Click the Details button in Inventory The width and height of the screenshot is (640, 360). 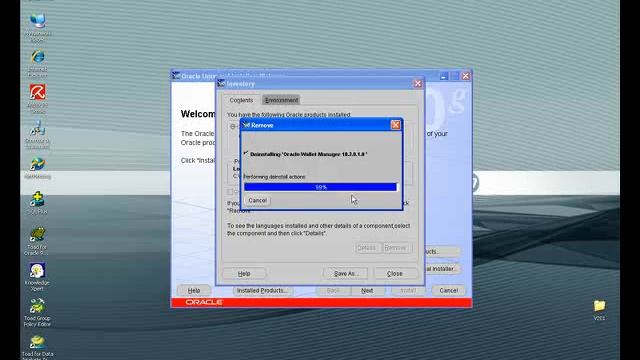[368, 248]
